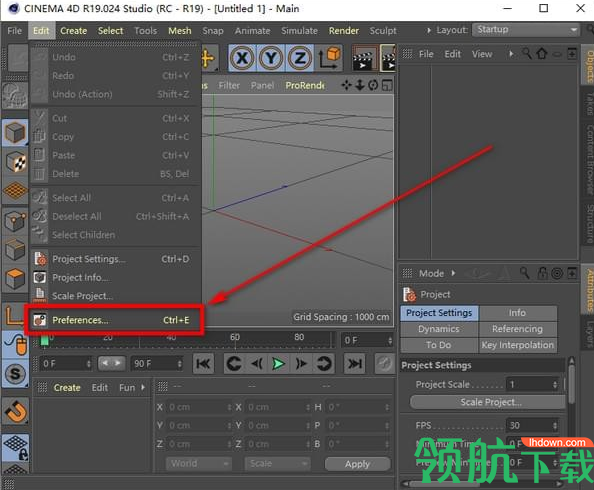Choose Project Info menu entry
Screen dimensions: 594x490
point(115,278)
